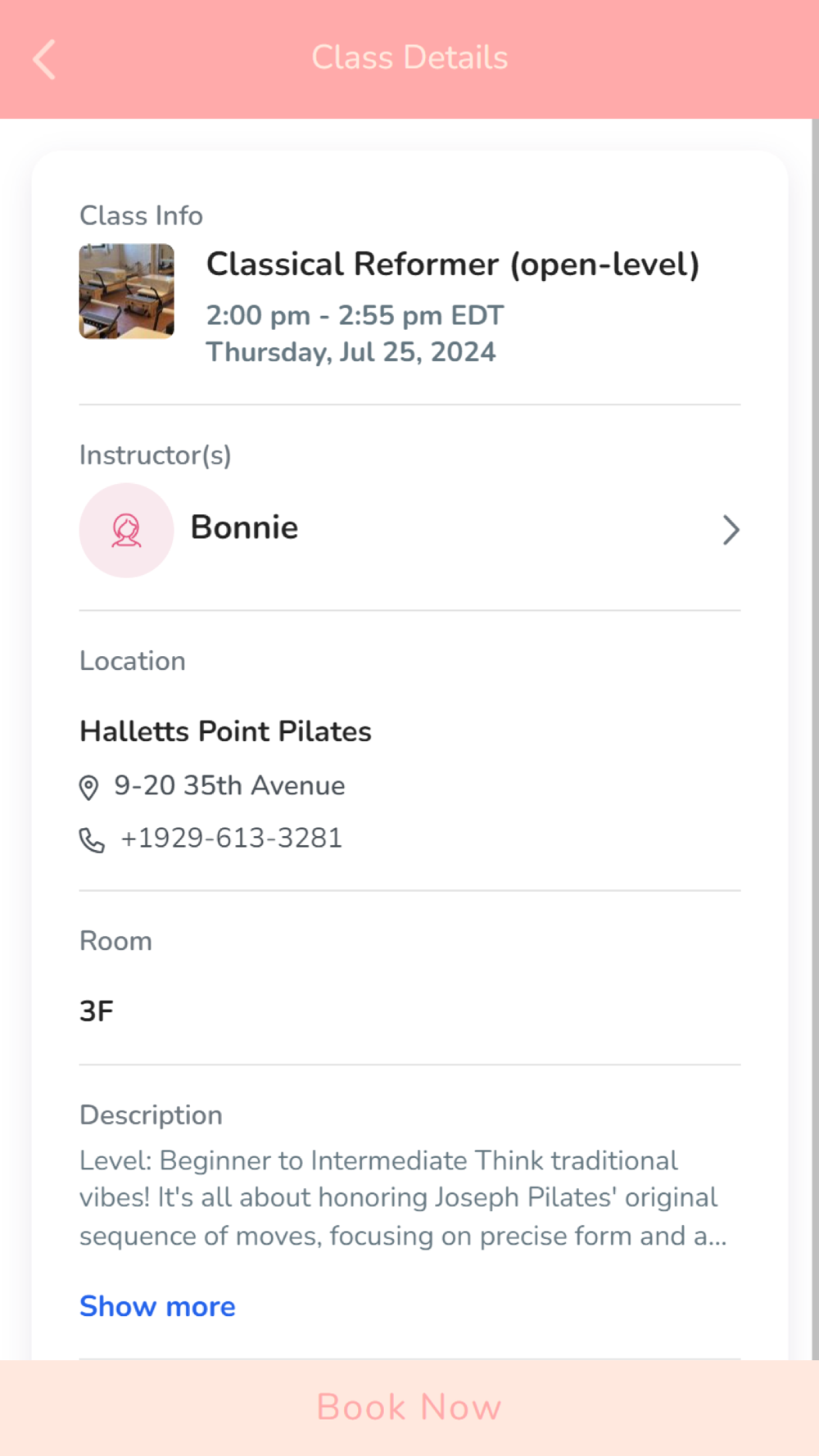Tap the Class Details header title

409,58
